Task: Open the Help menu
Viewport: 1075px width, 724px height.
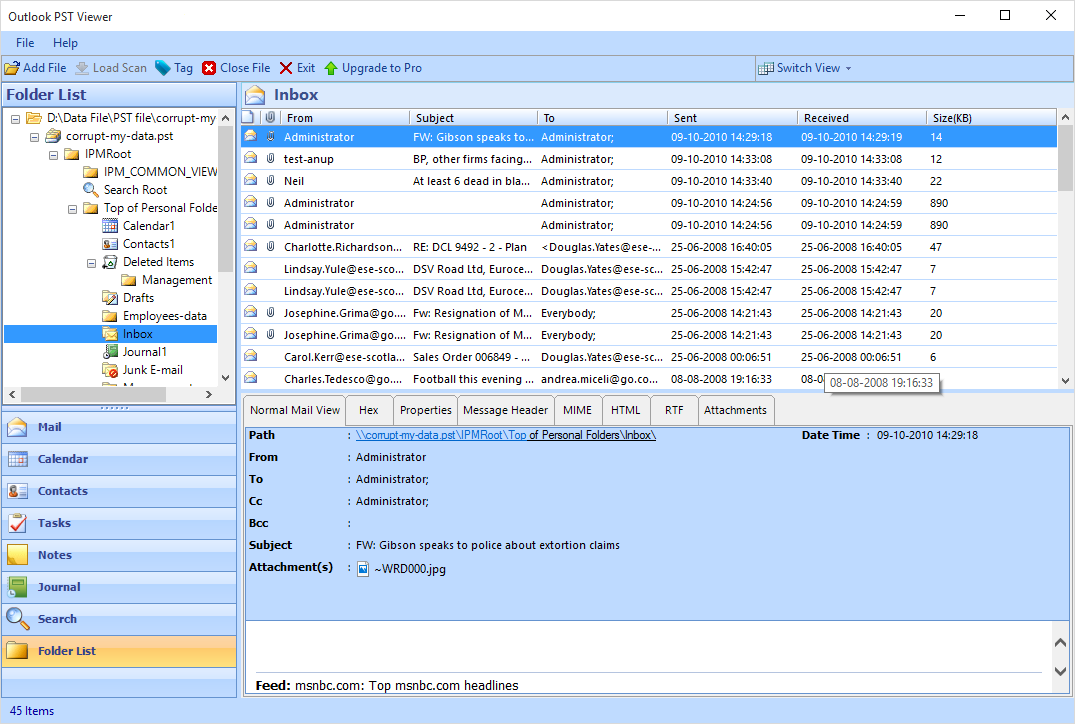Action: coord(65,43)
